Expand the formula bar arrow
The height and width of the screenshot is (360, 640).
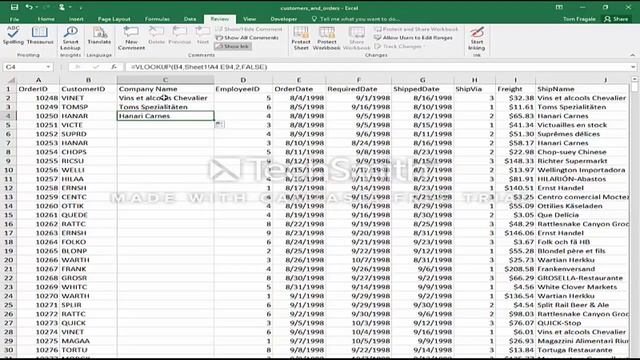coord(633,67)
